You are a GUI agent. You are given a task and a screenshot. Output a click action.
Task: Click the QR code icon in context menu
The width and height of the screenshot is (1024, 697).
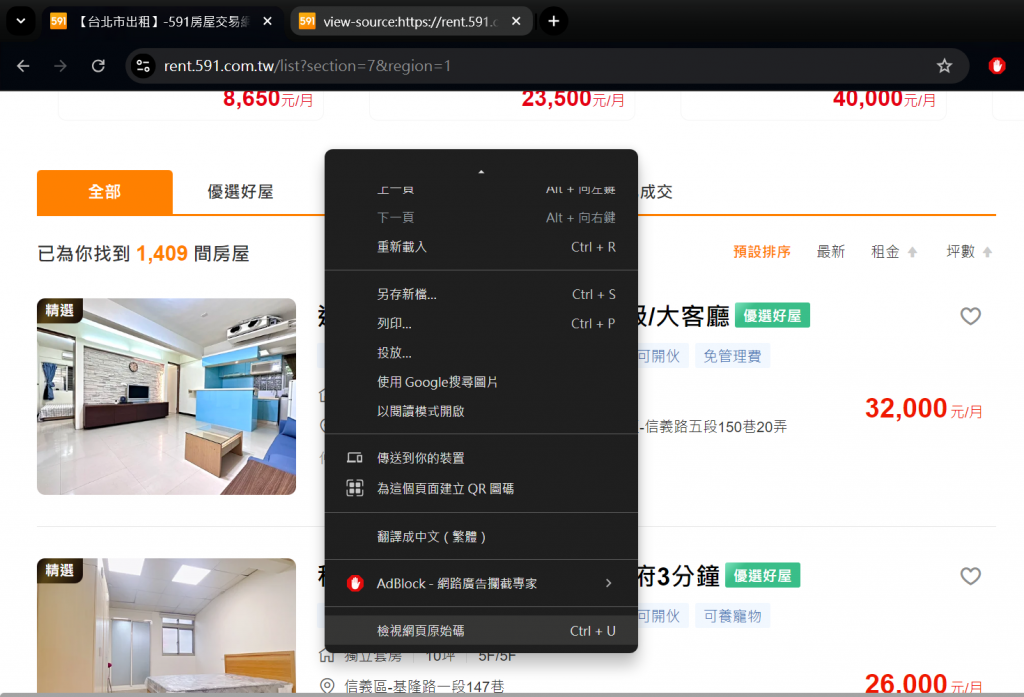click(x=355, y=488)
